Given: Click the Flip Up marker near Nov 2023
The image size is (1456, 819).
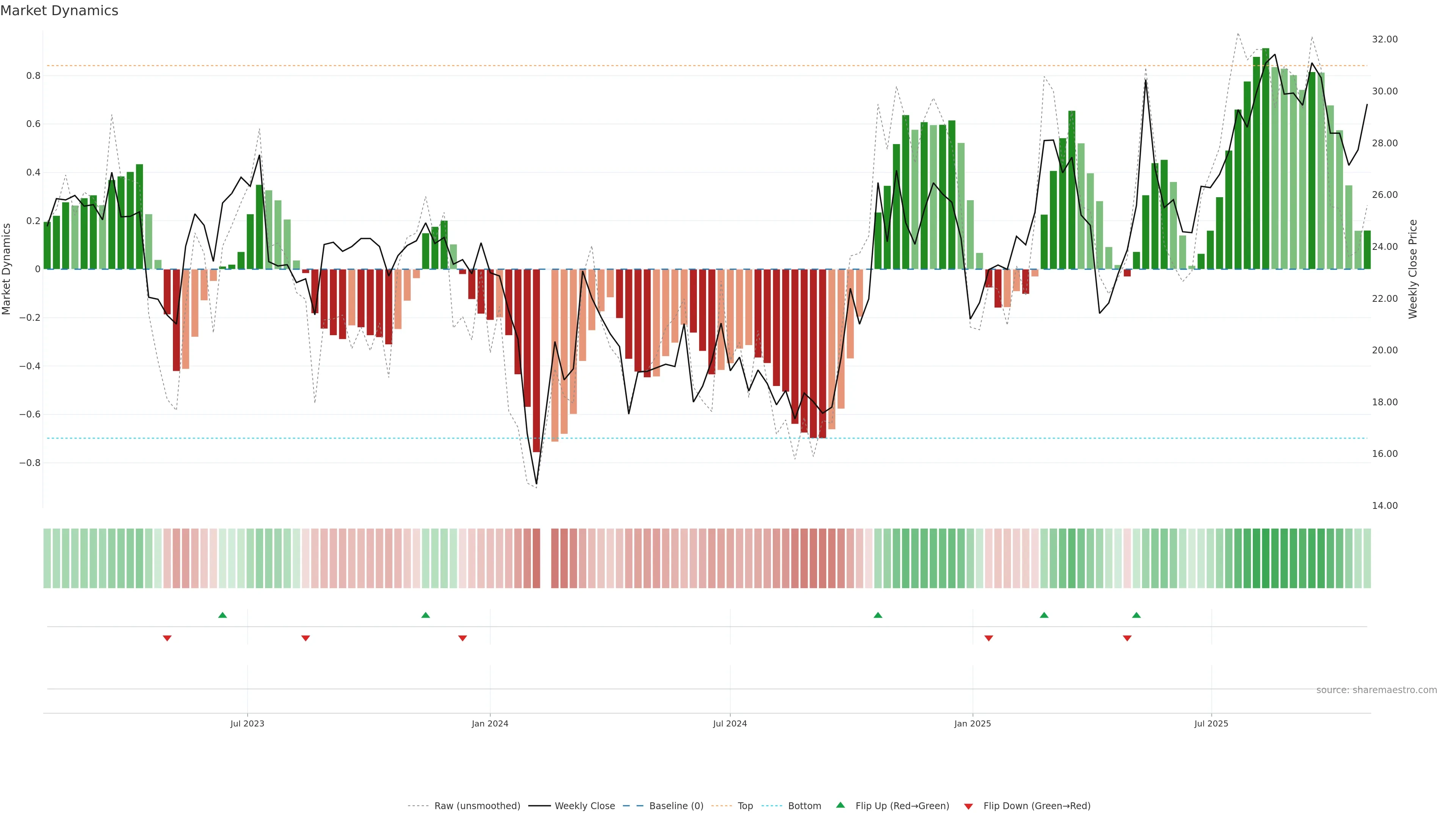Looking at the screenshot, I should 425,615.
